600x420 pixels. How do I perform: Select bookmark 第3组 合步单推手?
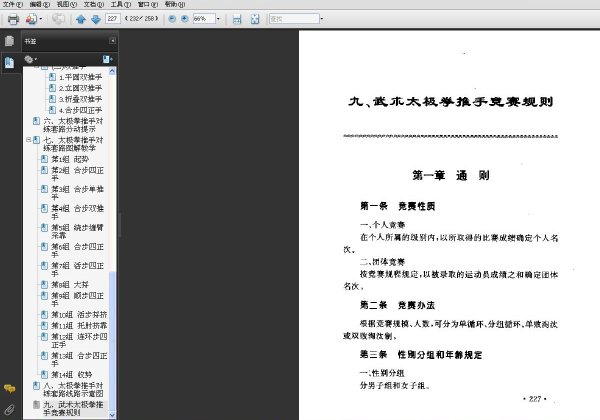(78, 193)
